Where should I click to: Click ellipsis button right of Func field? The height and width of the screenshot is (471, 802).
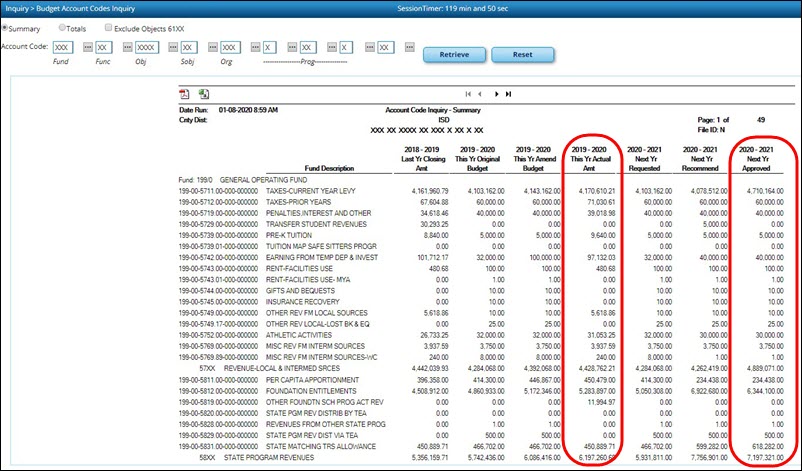click(x=125, y=47)
